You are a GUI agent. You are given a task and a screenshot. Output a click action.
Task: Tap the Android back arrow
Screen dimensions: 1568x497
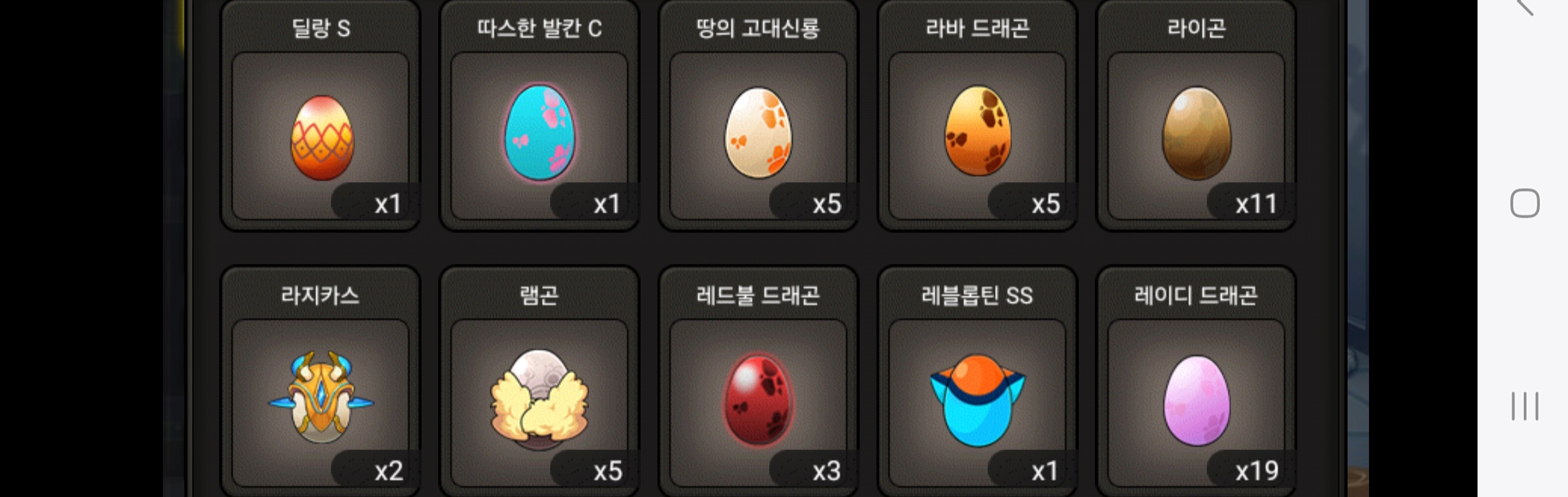click(x=1524, y=7)
